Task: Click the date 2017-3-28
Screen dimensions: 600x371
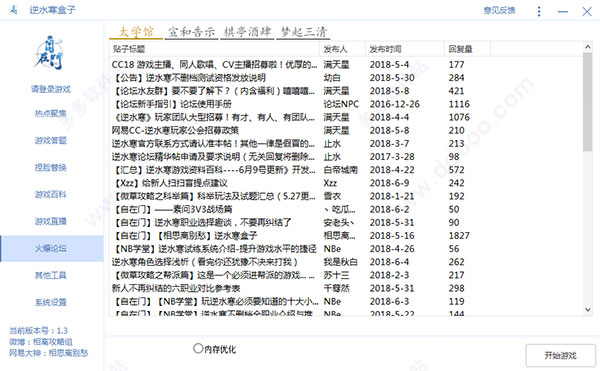Action: point(392,157)
